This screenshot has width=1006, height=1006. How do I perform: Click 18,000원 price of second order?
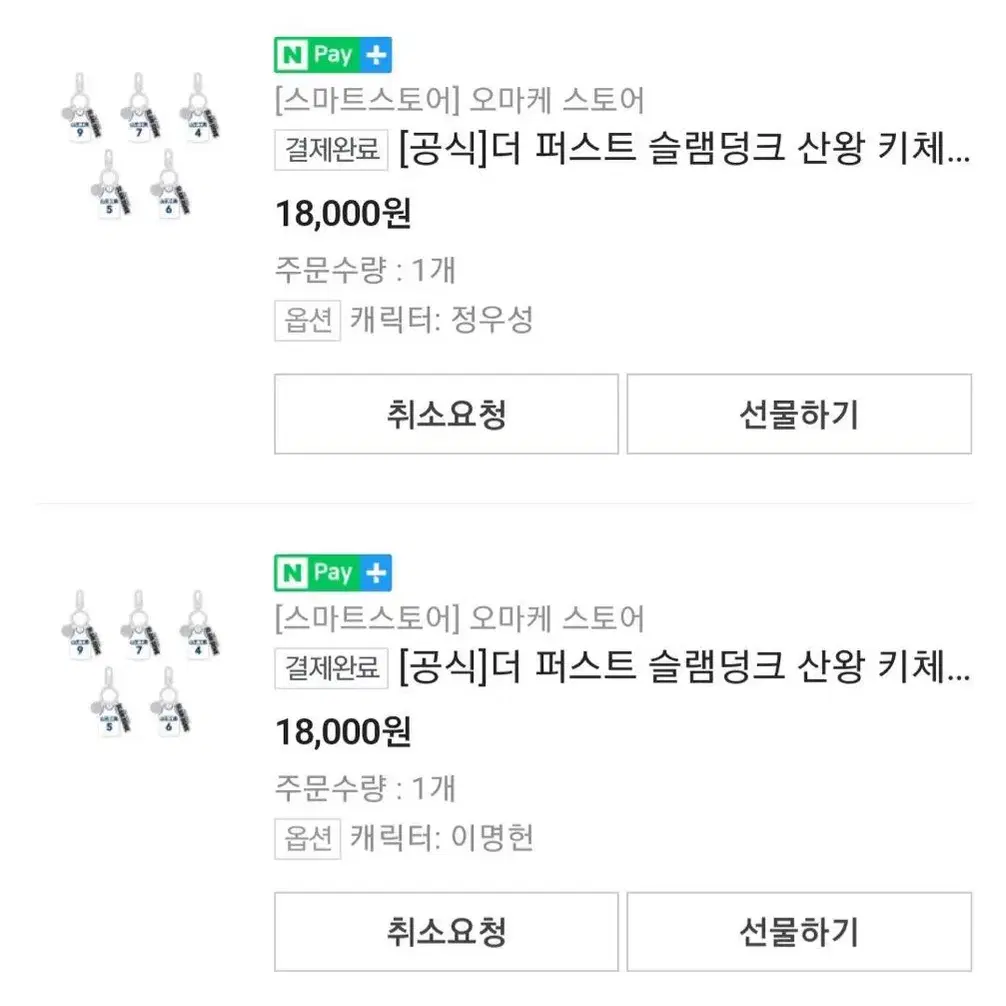coord(343,731)
